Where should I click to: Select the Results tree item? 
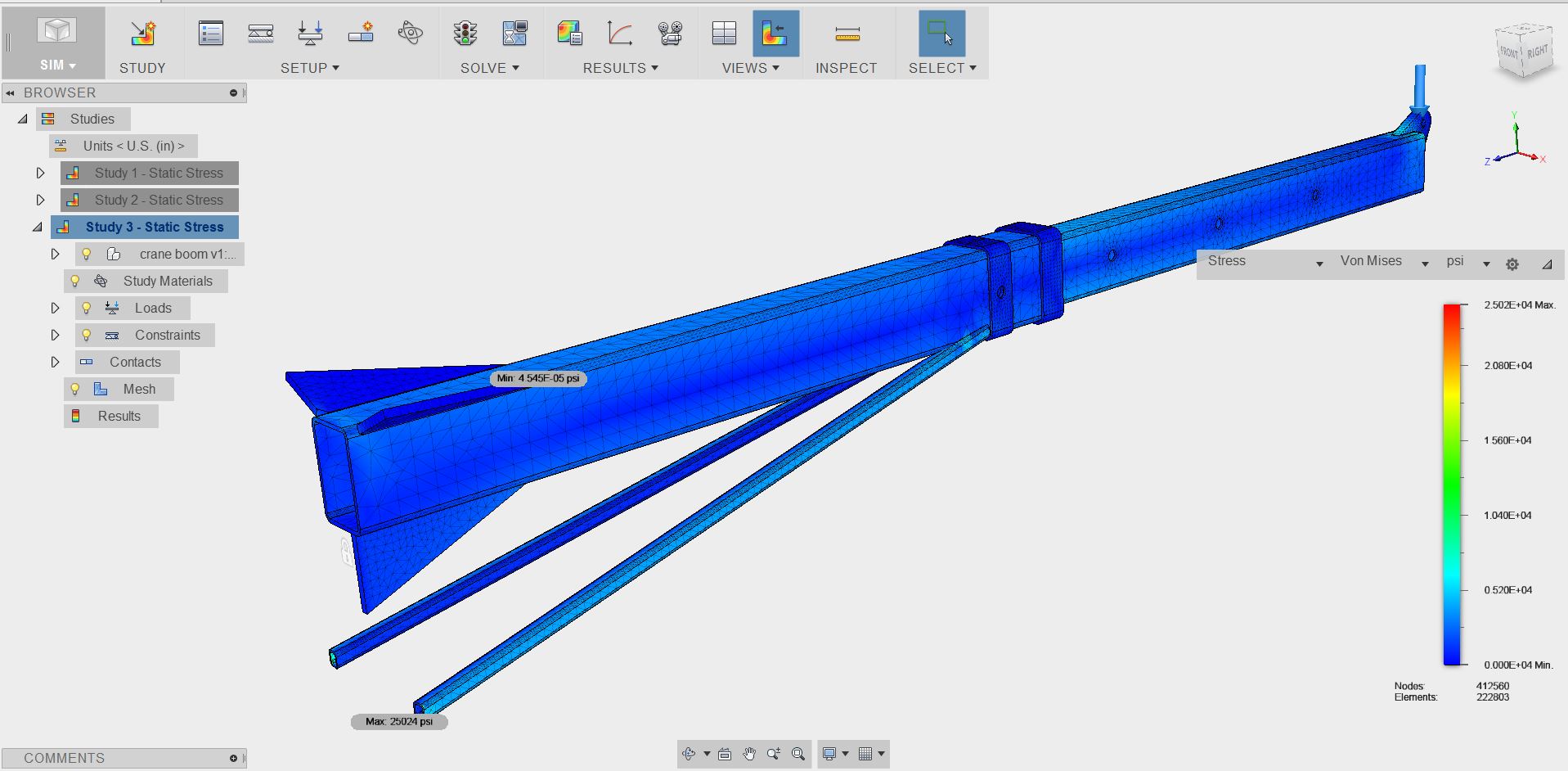point(111,416)
